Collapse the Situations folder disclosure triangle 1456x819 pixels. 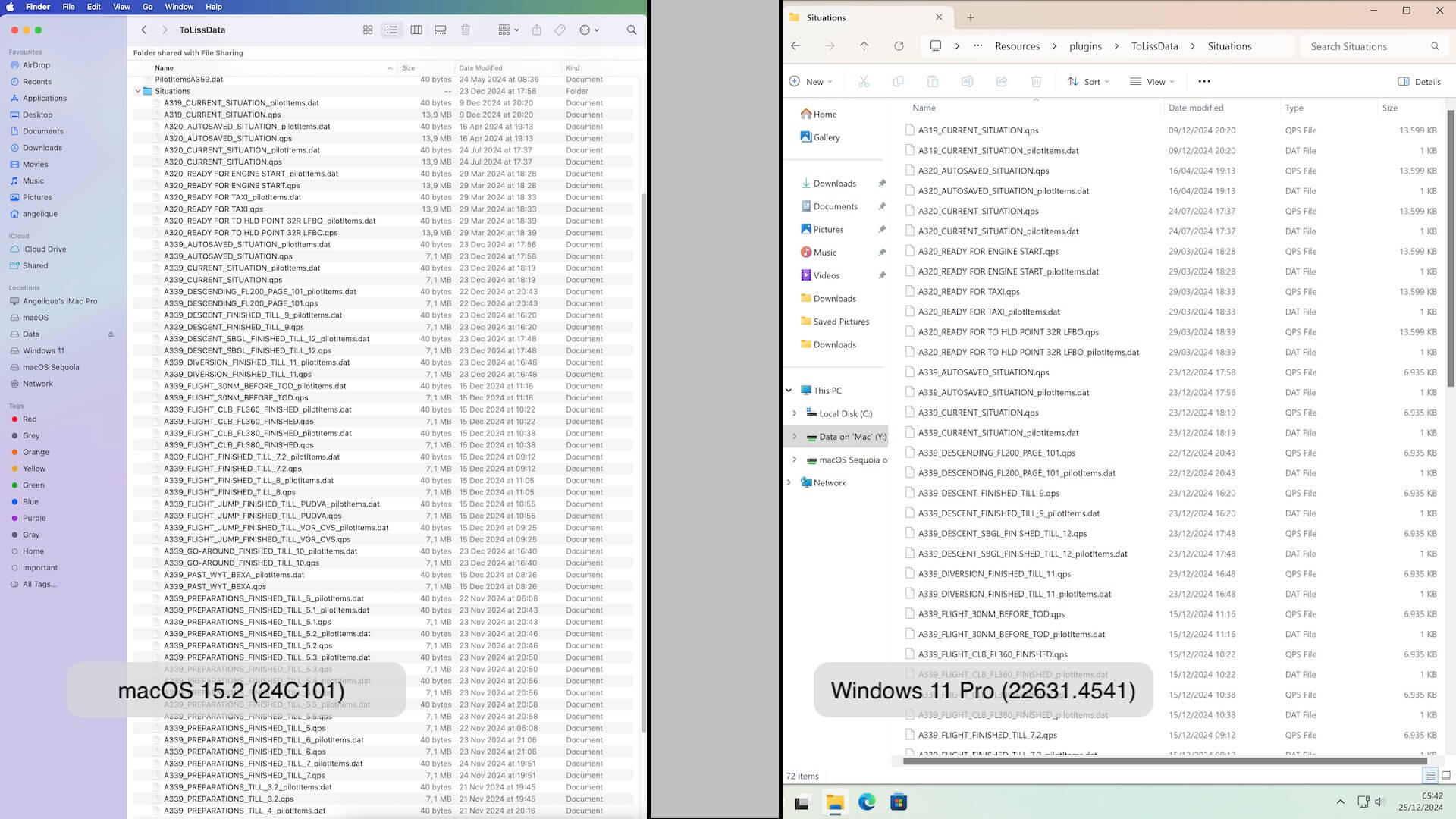pyautogui.click(x=138, y=91)
